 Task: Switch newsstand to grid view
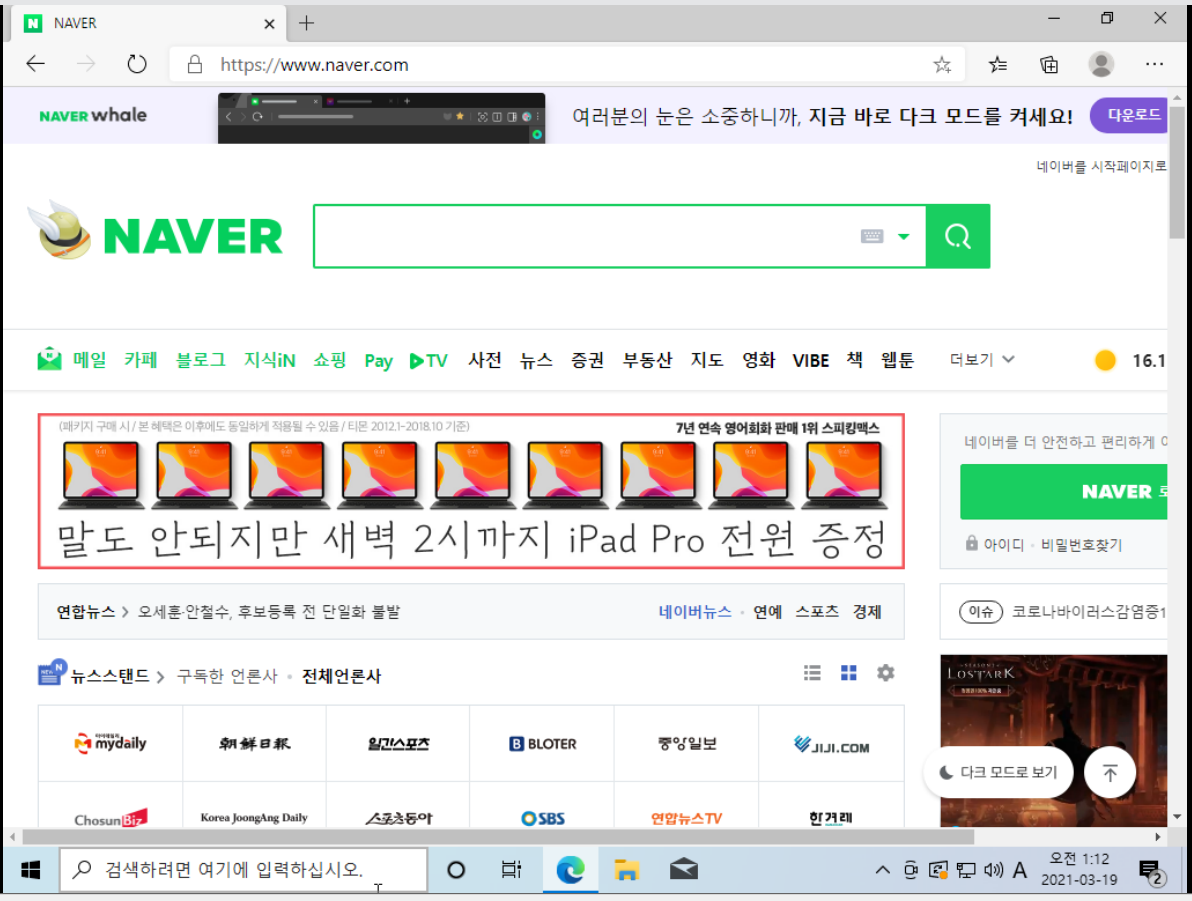(848, 673)
